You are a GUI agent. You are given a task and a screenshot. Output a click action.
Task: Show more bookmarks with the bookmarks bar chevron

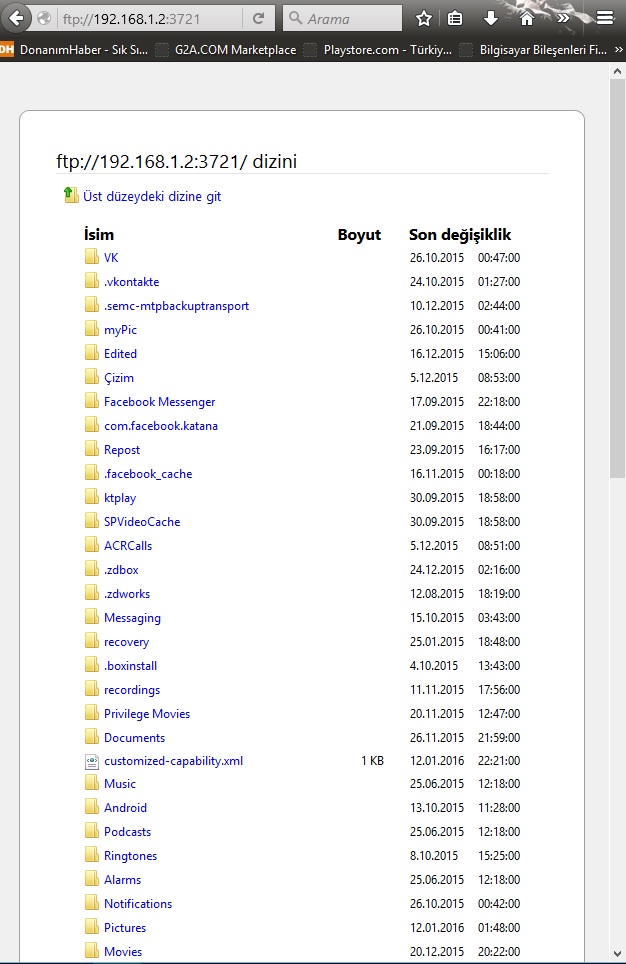coord(617,49)
